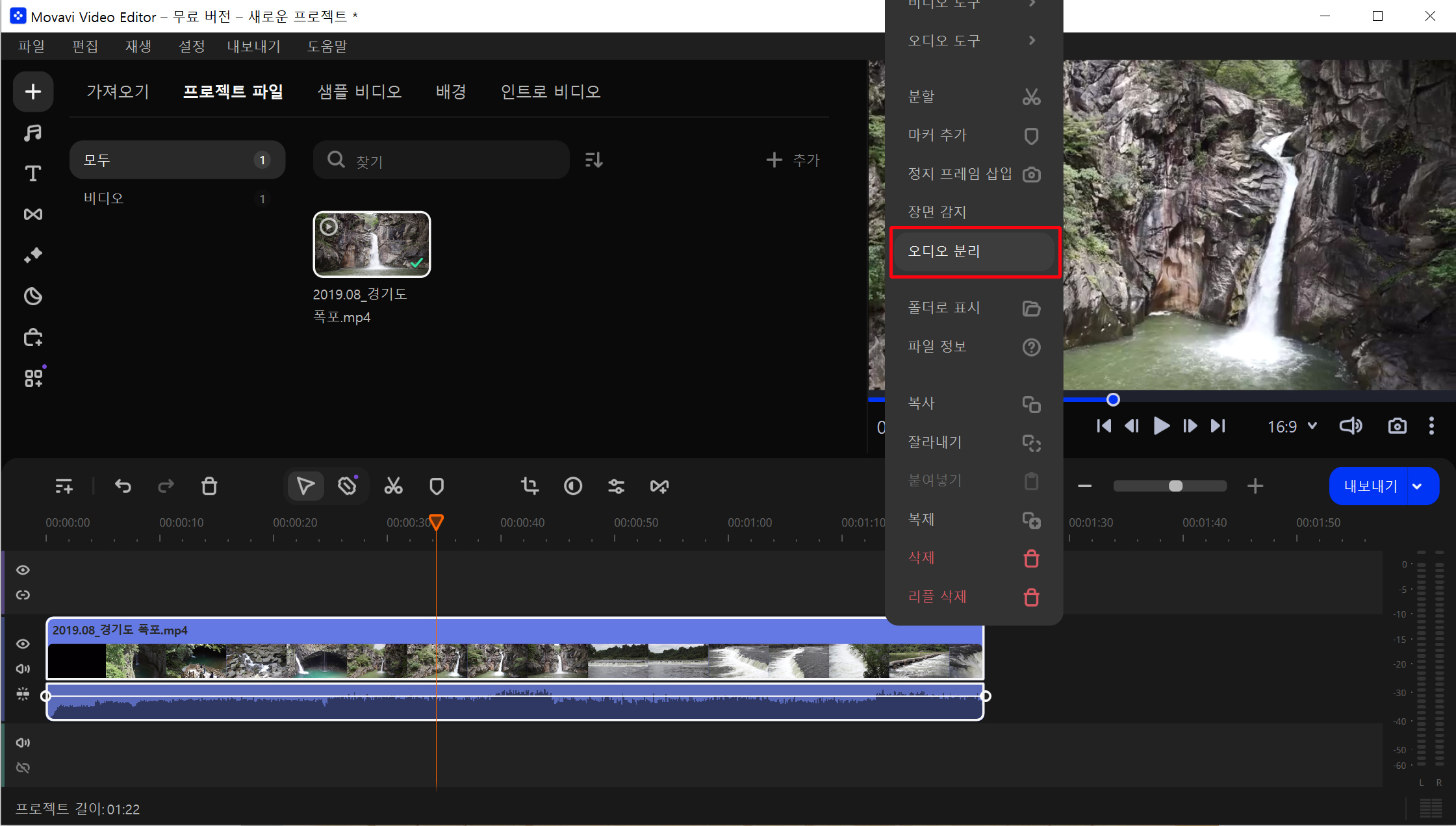Click the Stickers clock-shaped sidebar icon
This screenshot has width=1456, height=826.
click(x=32, y=296)
